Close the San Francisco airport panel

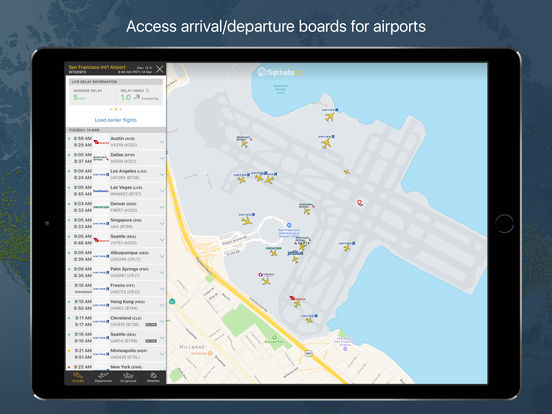(x=159, y=69)
